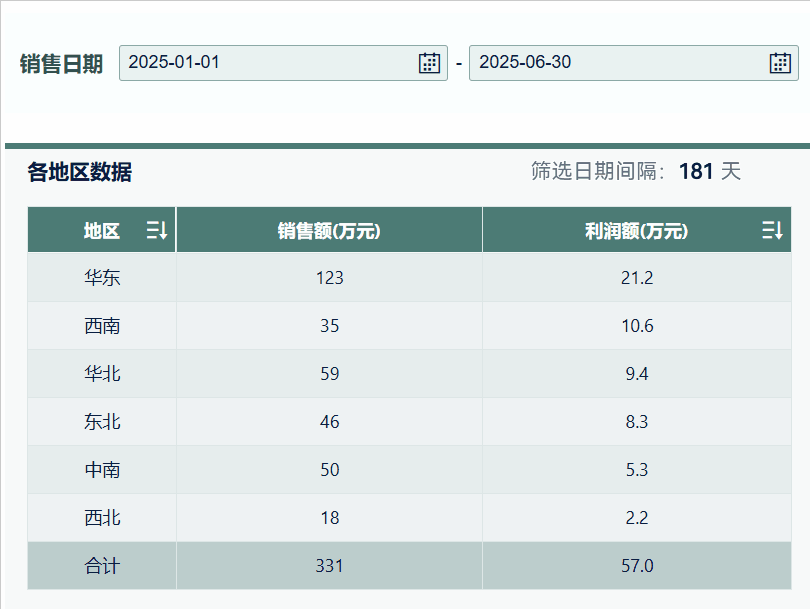Select the 华北 region cell

(102, 374)
